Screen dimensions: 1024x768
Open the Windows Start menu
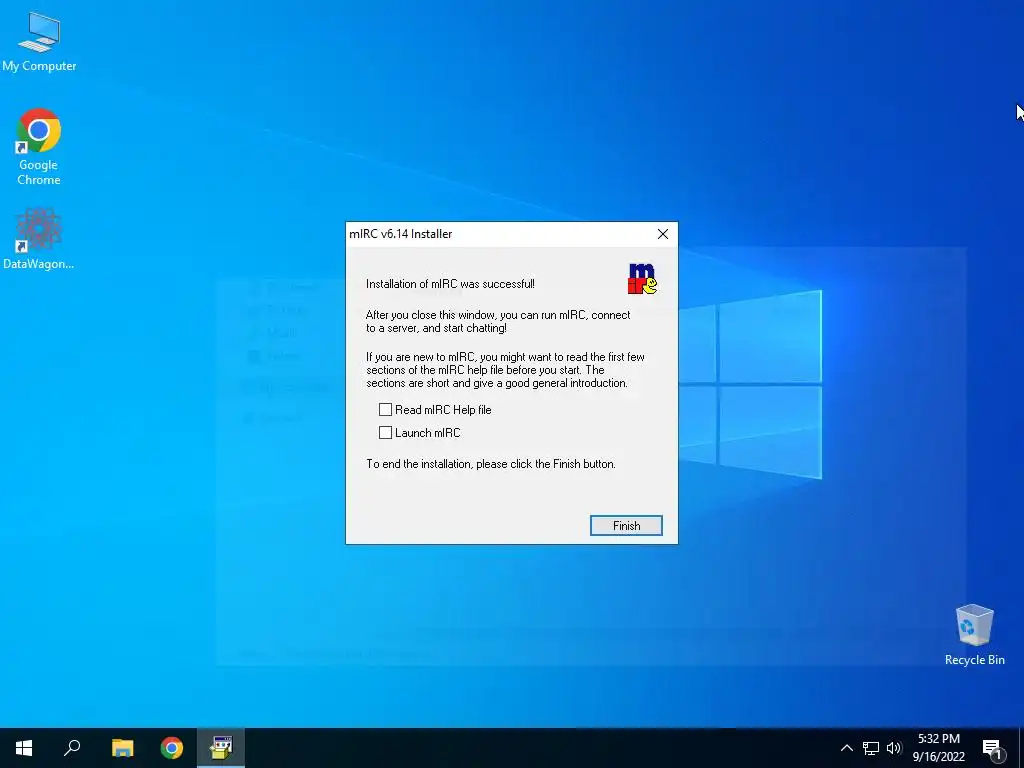pyautogui.click(x=24, y=748)
